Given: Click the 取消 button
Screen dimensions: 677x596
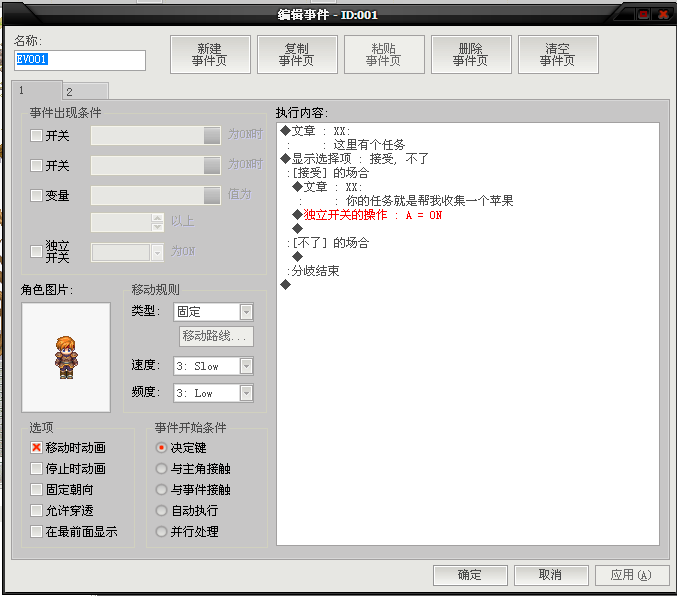Looking at the screenshot, I should [551, 575].
